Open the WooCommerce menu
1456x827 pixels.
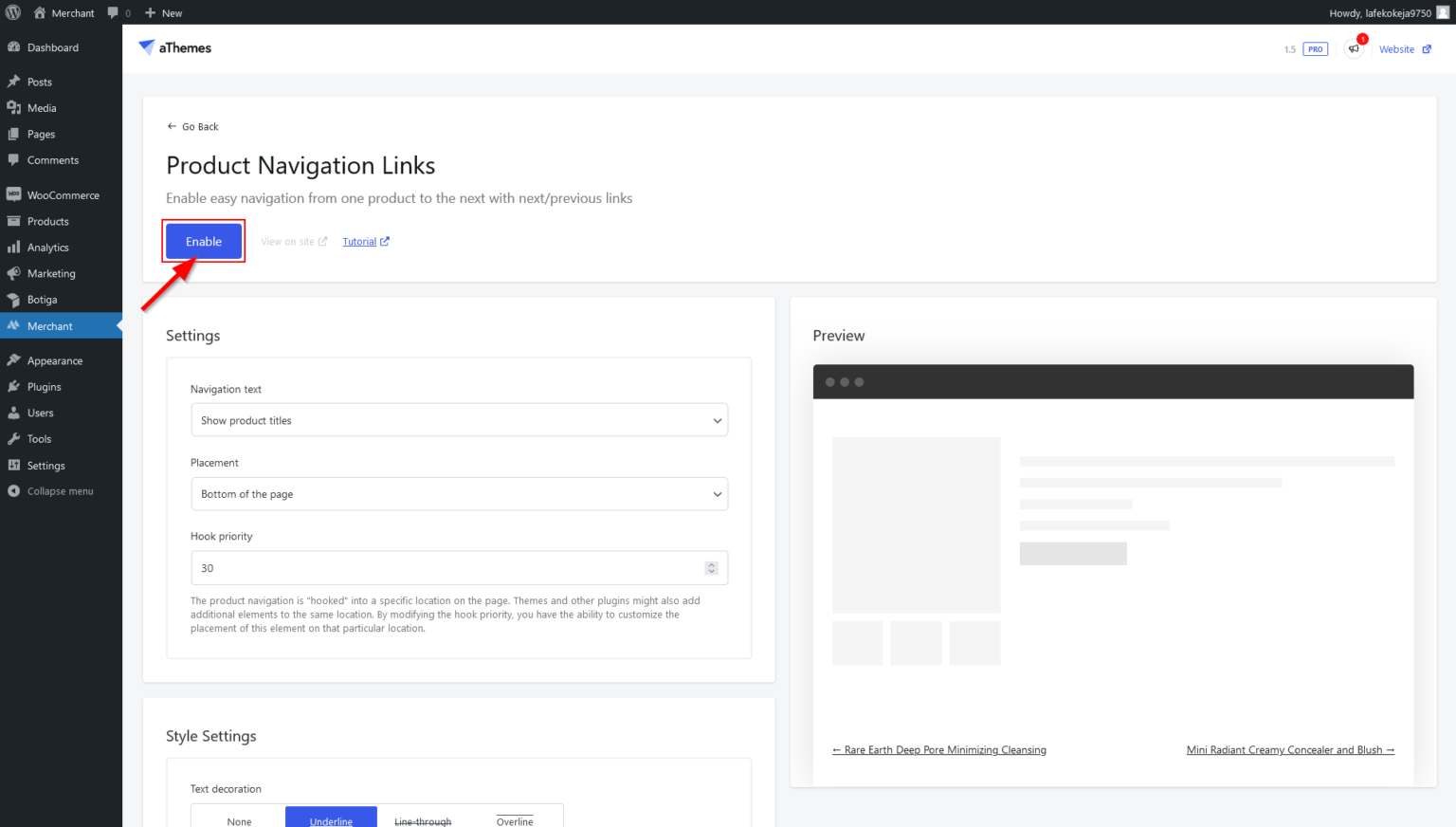tap(61, 194)
